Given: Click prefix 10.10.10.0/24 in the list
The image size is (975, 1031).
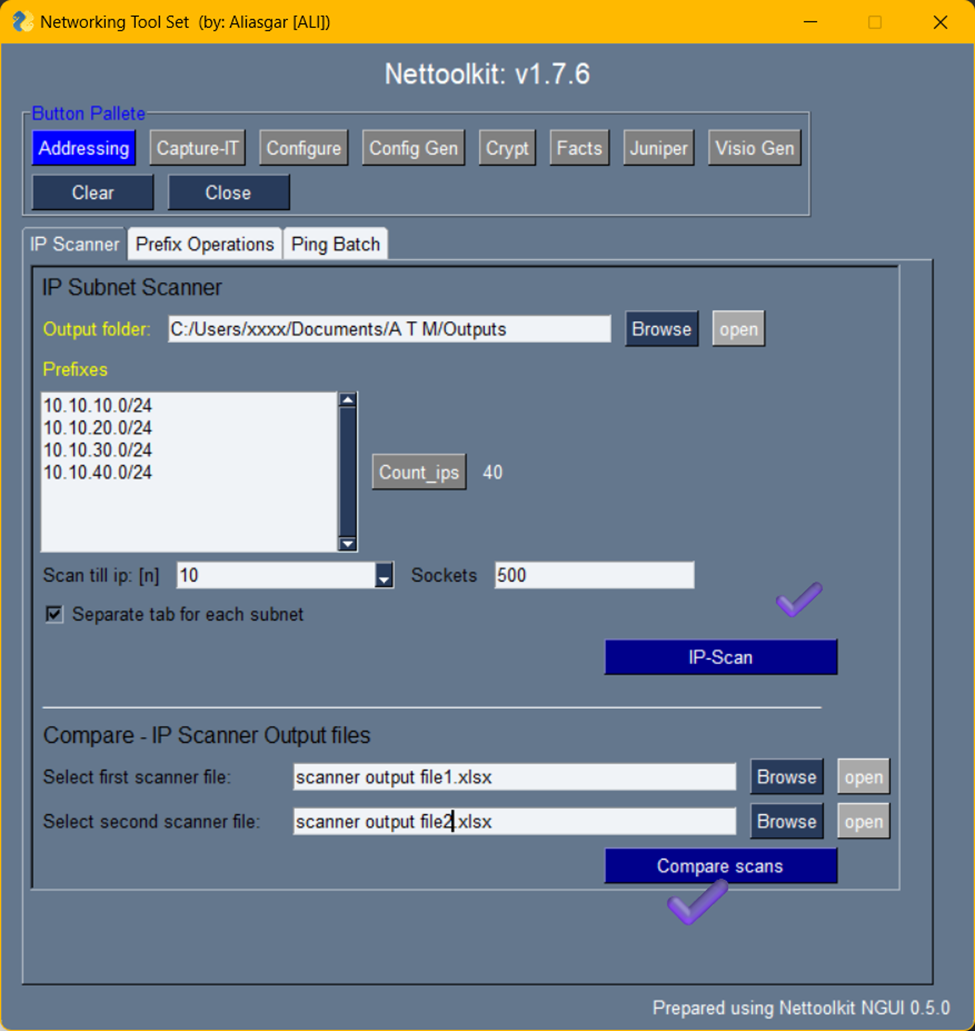Looking at the screenshot, I should (97, 405).
